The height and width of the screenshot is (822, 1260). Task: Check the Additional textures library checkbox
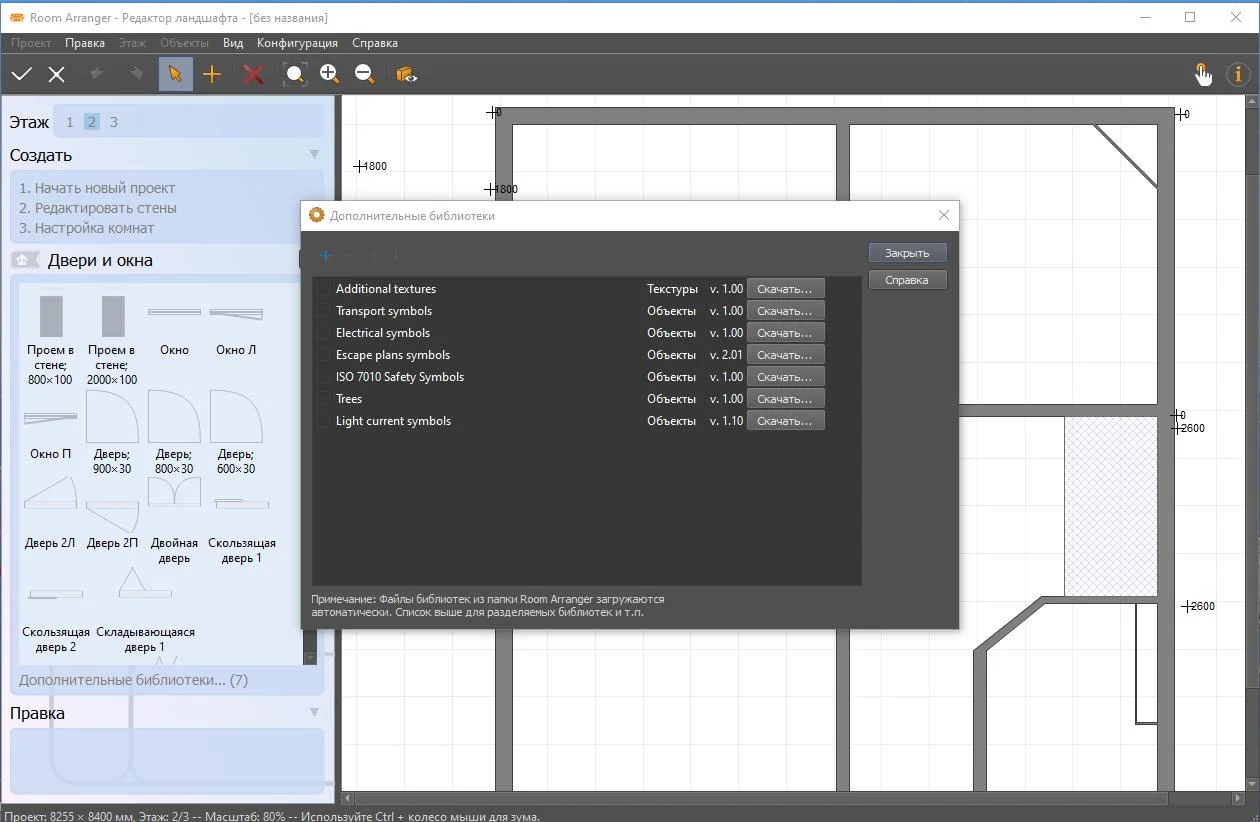324,289
